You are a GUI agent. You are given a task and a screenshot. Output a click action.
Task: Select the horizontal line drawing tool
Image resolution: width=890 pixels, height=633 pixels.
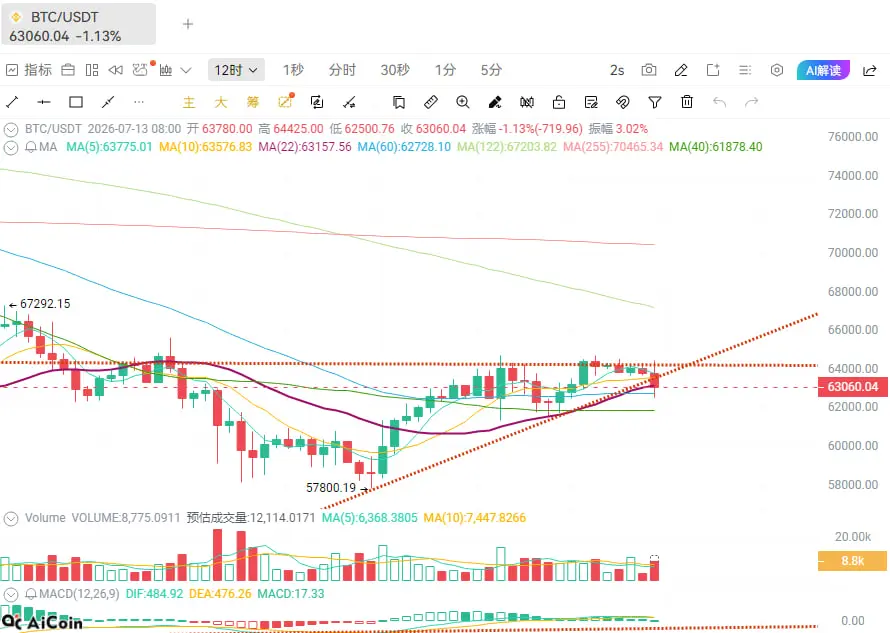click(x=44, y=102)
